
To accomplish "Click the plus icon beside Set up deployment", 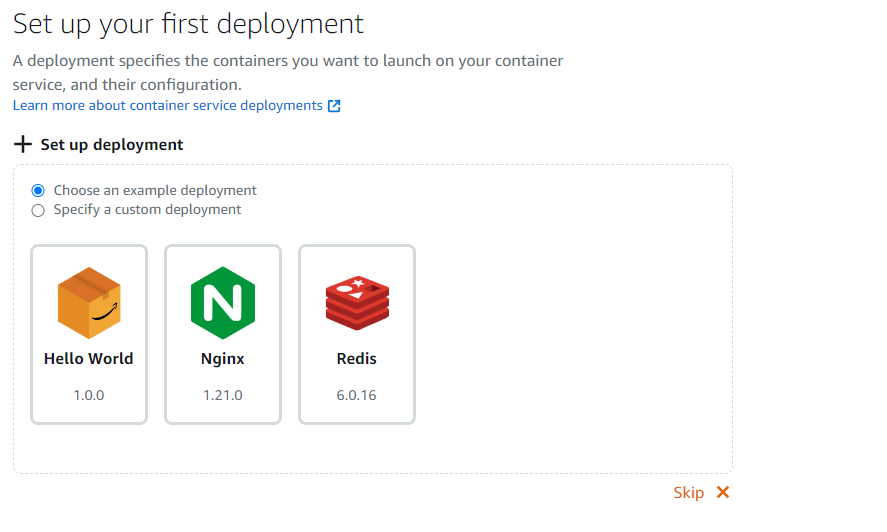I will click(23, 144).
